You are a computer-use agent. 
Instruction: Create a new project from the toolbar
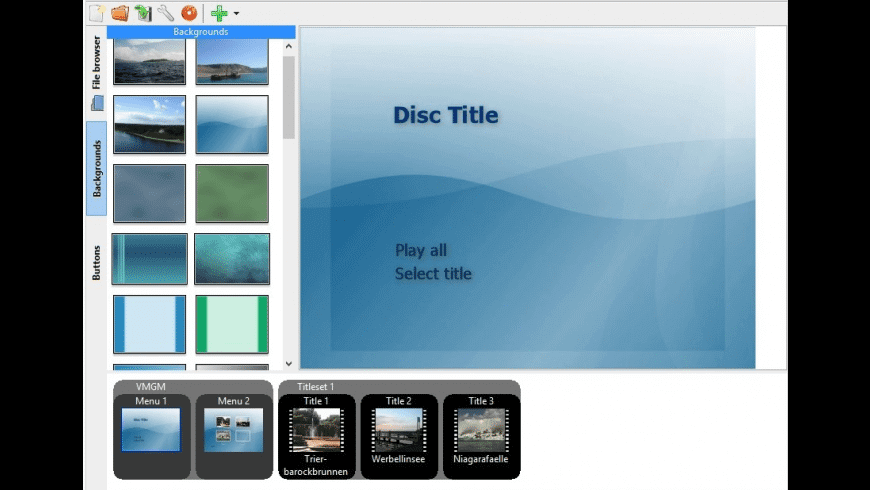pos(97,13)
